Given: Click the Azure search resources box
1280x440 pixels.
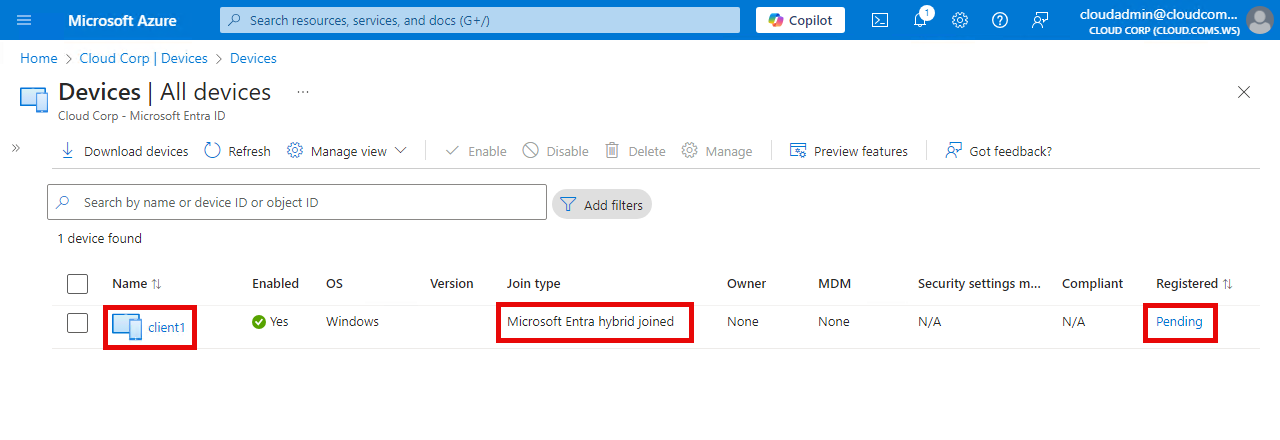Looking at the screenshot, I should pyautogui.click(x=480, y=20).
